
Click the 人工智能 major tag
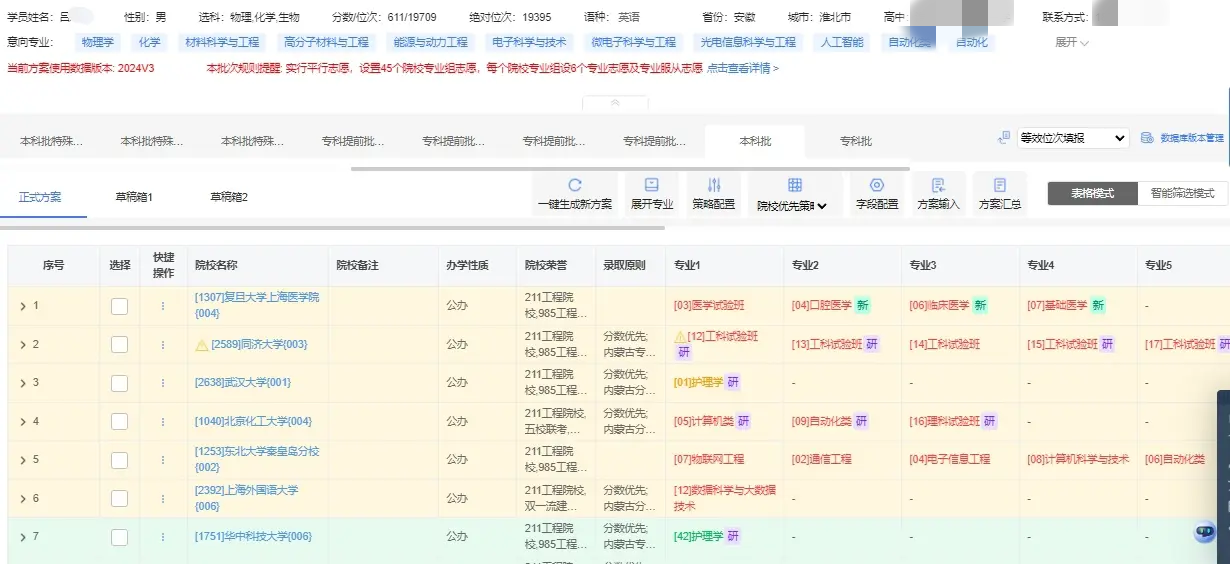[x=841, y=42]
